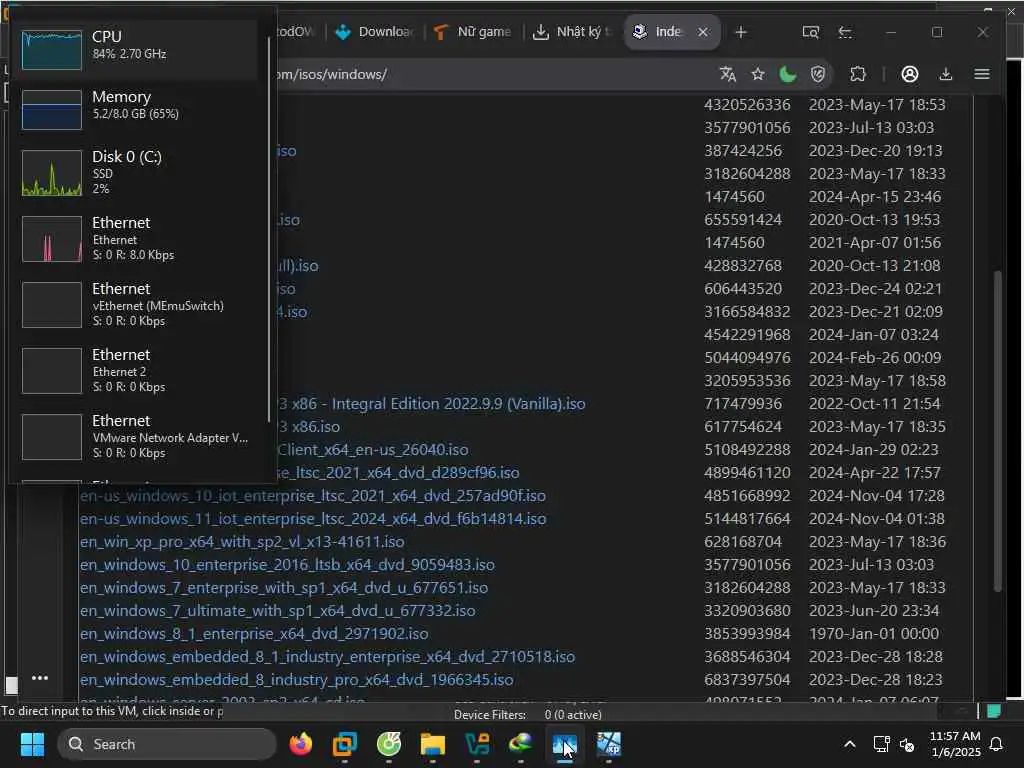Click the address bar URL ending in /isos/windows/

[332, 74]
